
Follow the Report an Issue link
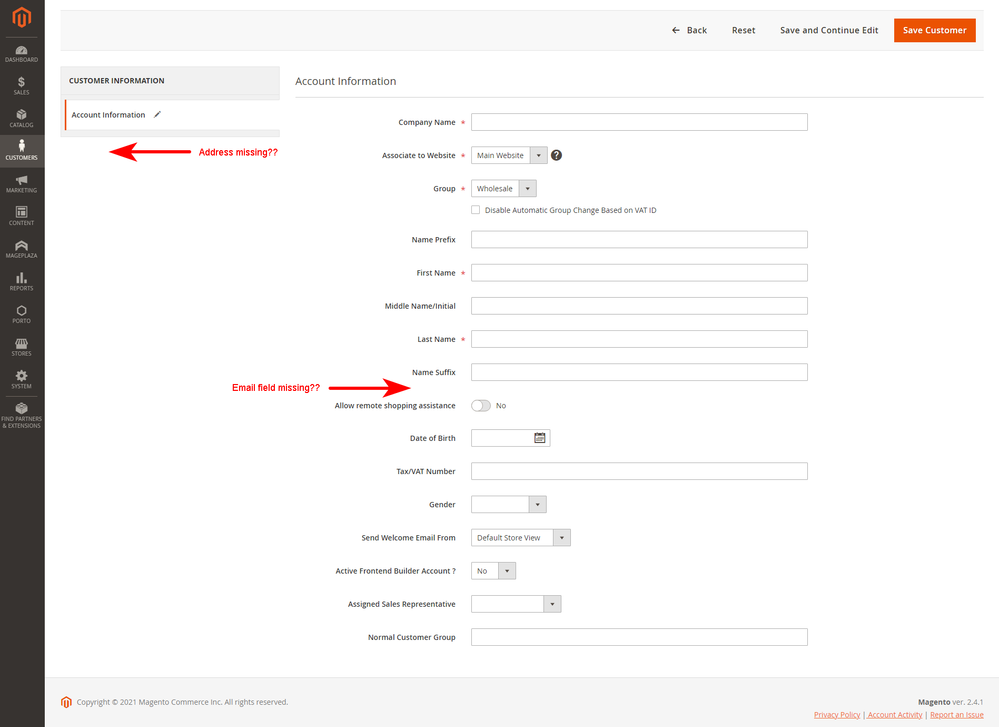coord(956,715)
